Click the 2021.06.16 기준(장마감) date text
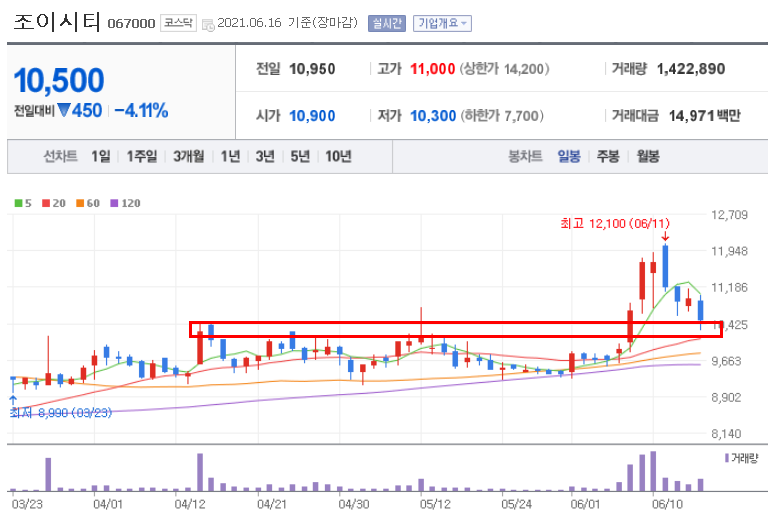This screenshot has height=519, width=768. [288, 23]
